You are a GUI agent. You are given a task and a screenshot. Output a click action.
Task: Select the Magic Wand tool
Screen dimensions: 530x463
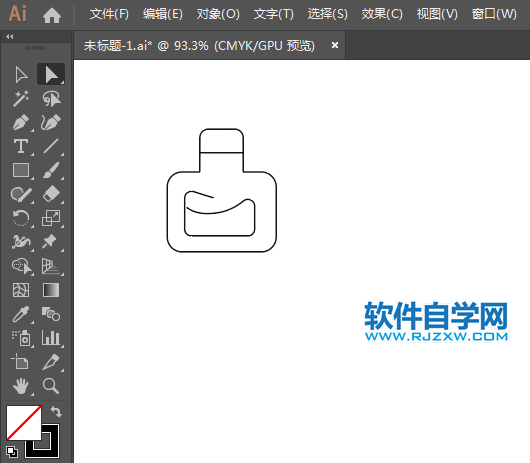21,98
